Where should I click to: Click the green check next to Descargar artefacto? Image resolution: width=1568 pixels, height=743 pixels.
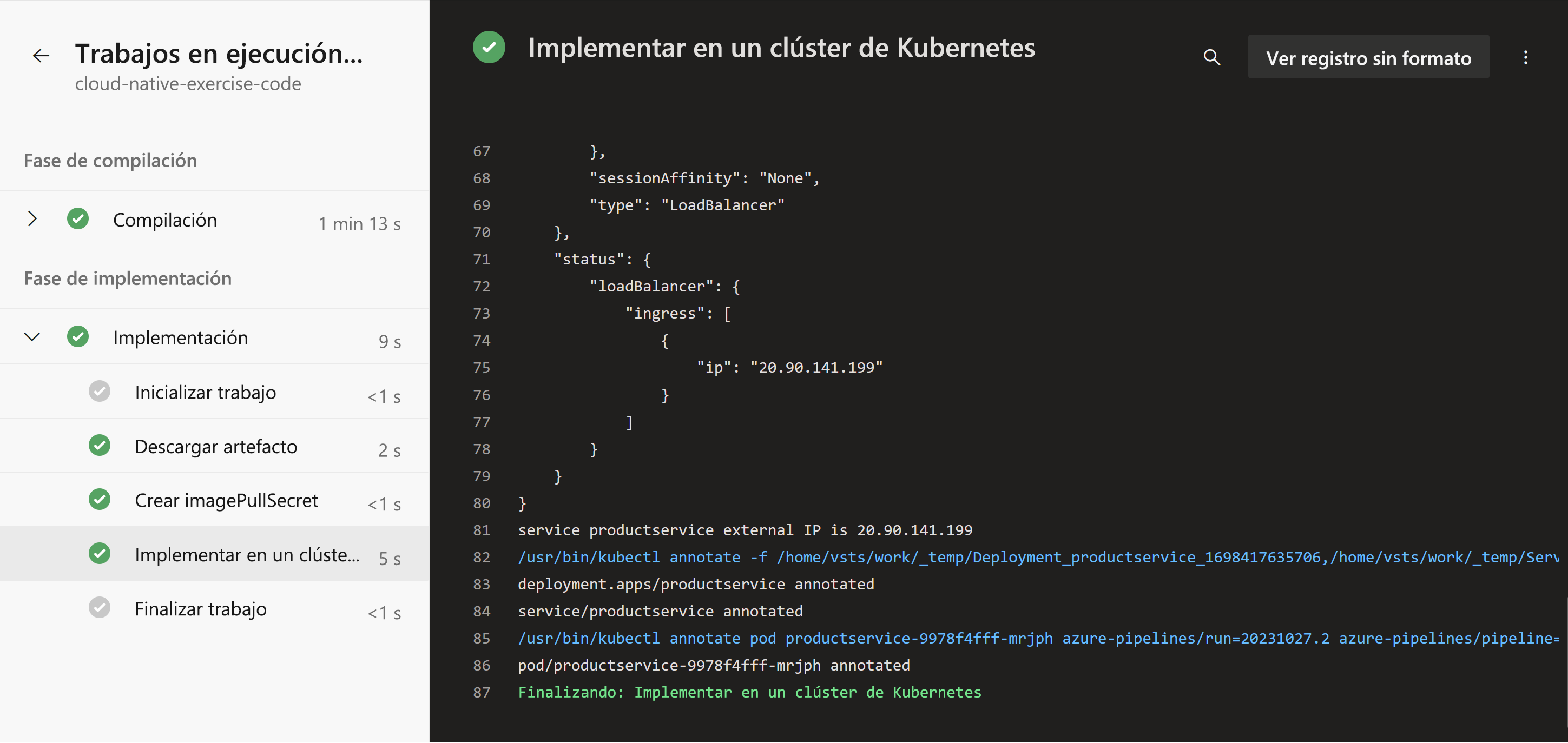pyautogui.click(x=99, y=446)
